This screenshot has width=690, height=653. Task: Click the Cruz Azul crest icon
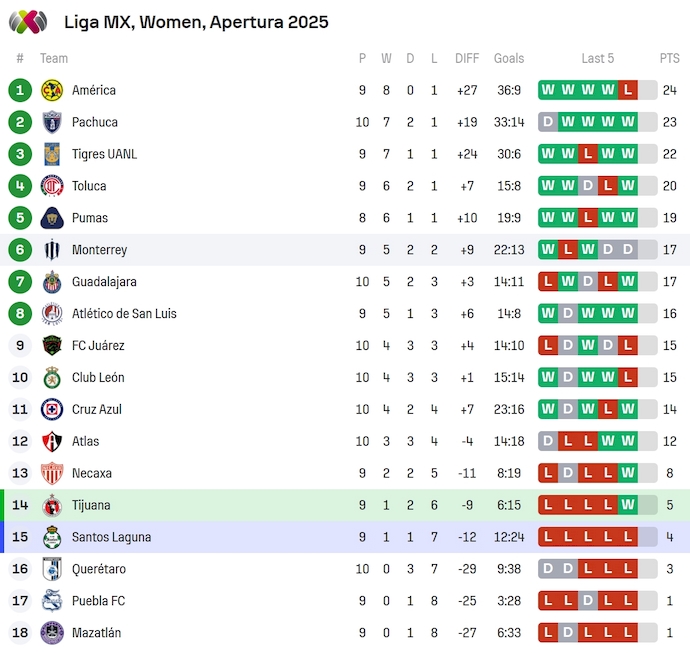52,409
